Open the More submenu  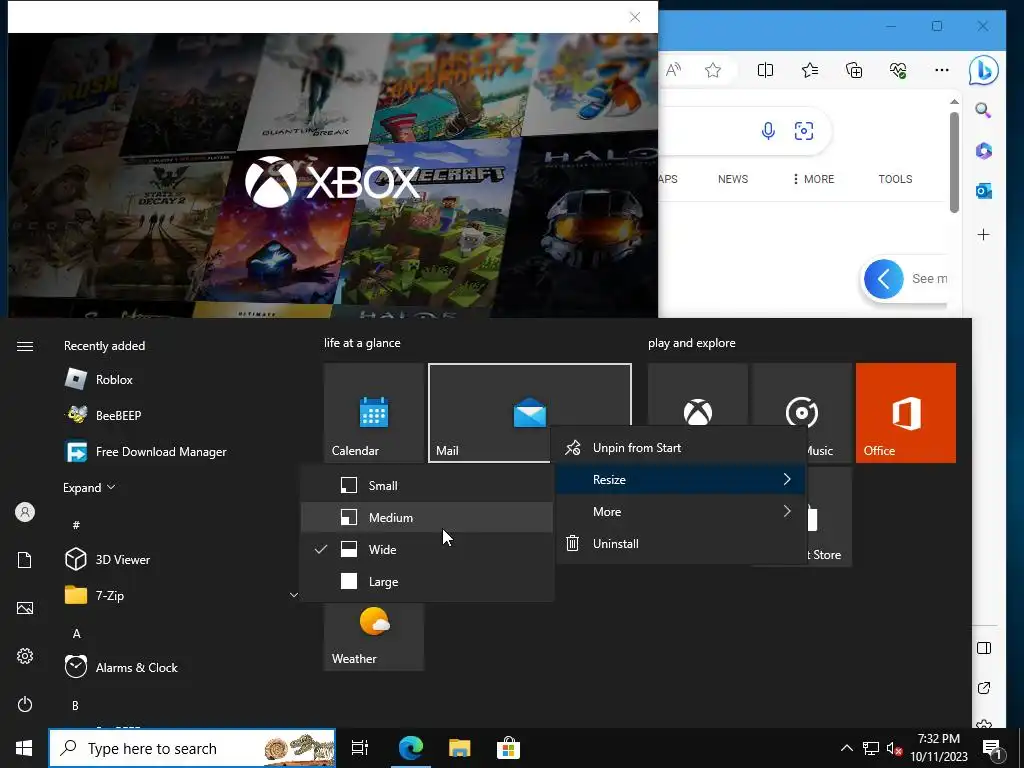(x=681, y=512)
